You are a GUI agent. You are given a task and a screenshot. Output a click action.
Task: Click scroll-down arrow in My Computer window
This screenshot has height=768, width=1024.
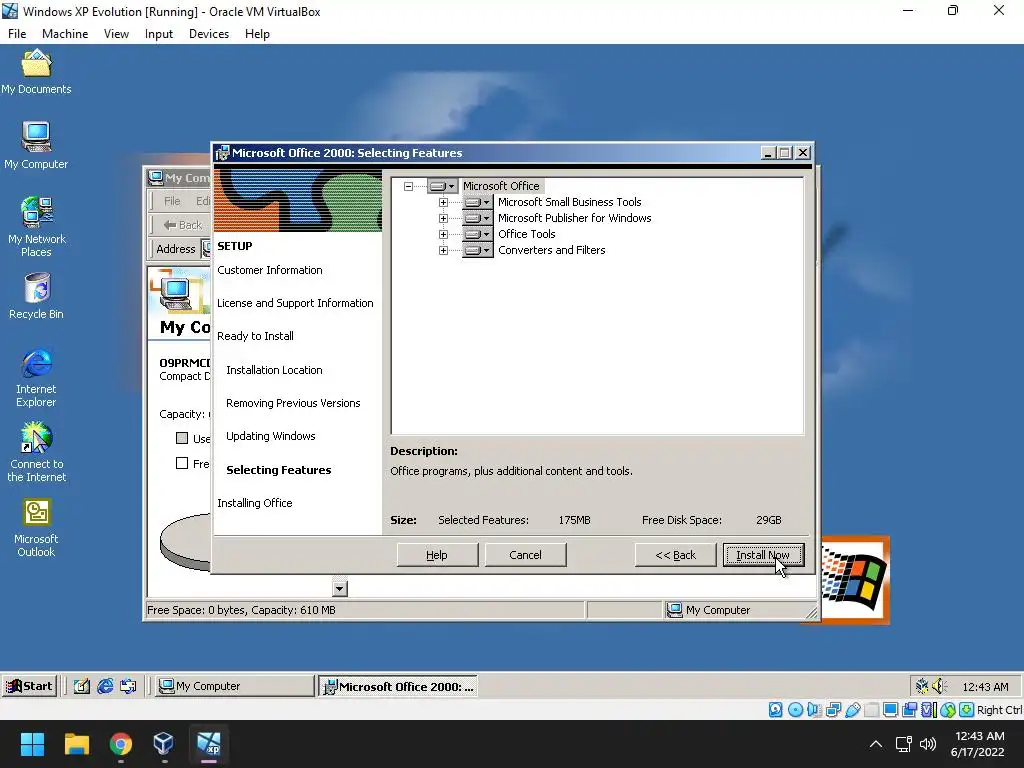pyautogui.click(x=340, y=588)
